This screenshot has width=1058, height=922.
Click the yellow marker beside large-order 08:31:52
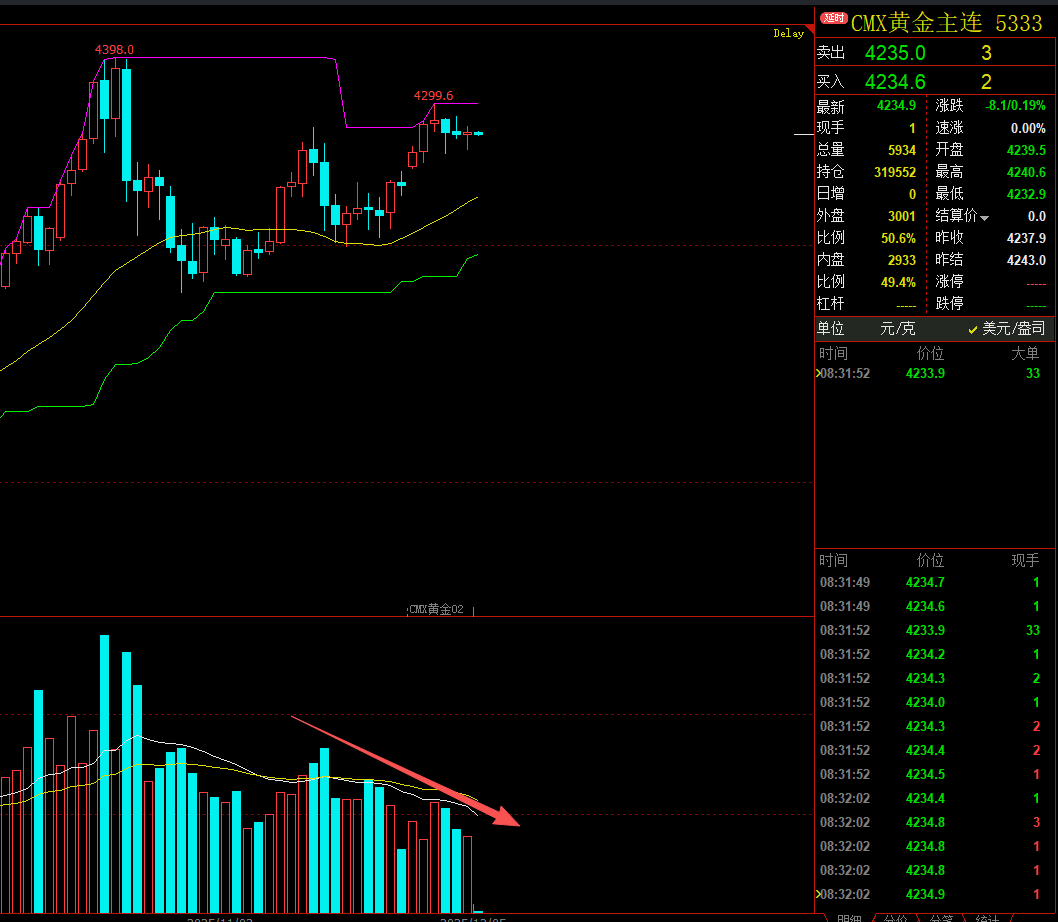point(818,373)
